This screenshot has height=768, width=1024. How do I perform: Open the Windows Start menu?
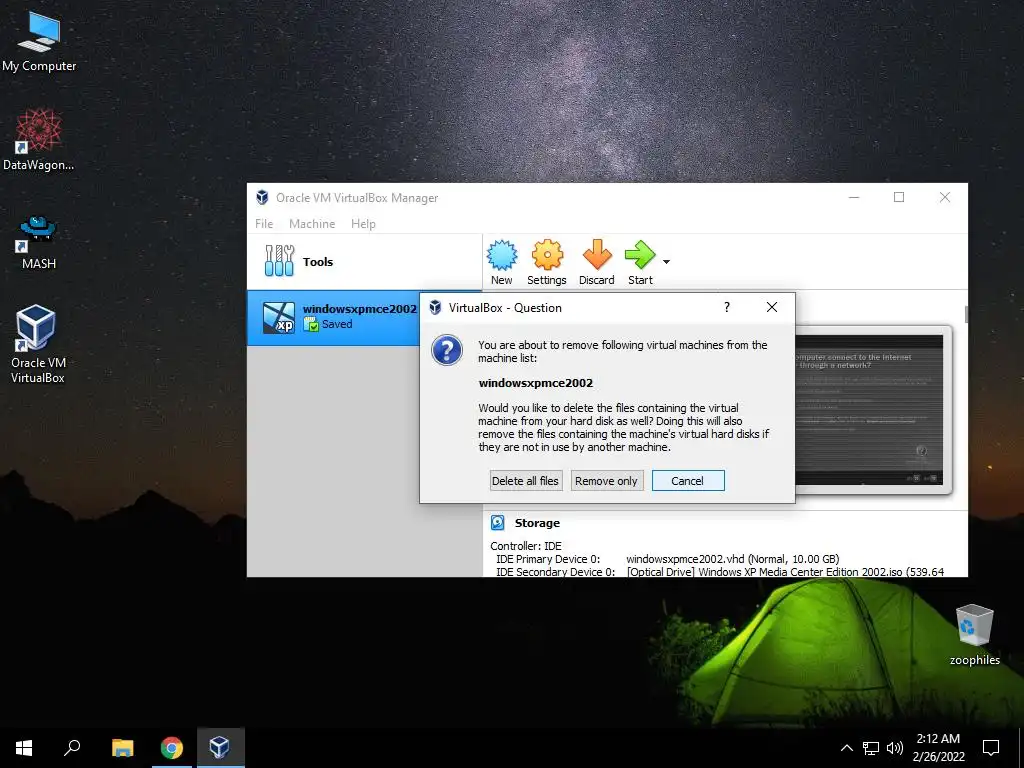tap(24, 748)
